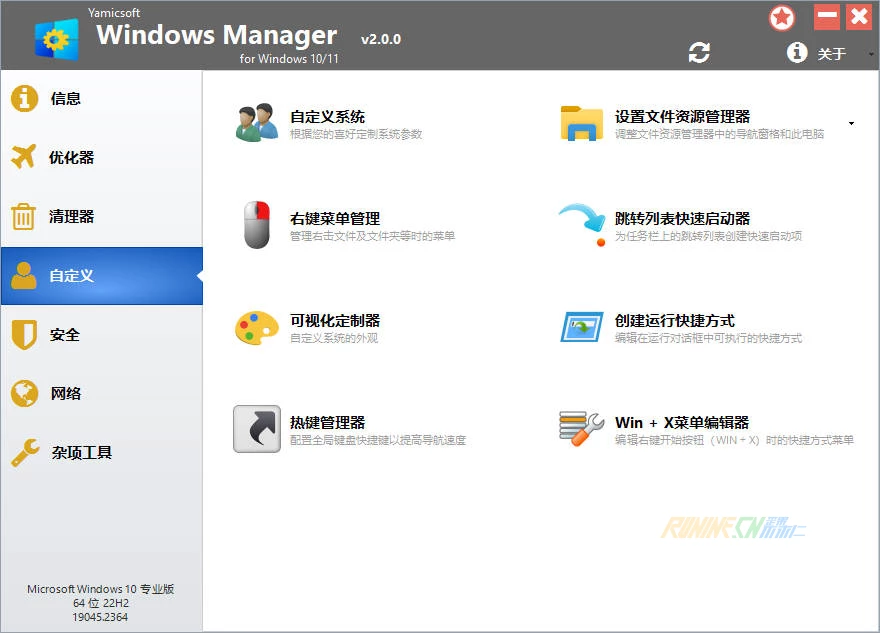Viewport: 880px width, 633px height.
Task: Click the refresh icon in header
Action: [699, 53]
